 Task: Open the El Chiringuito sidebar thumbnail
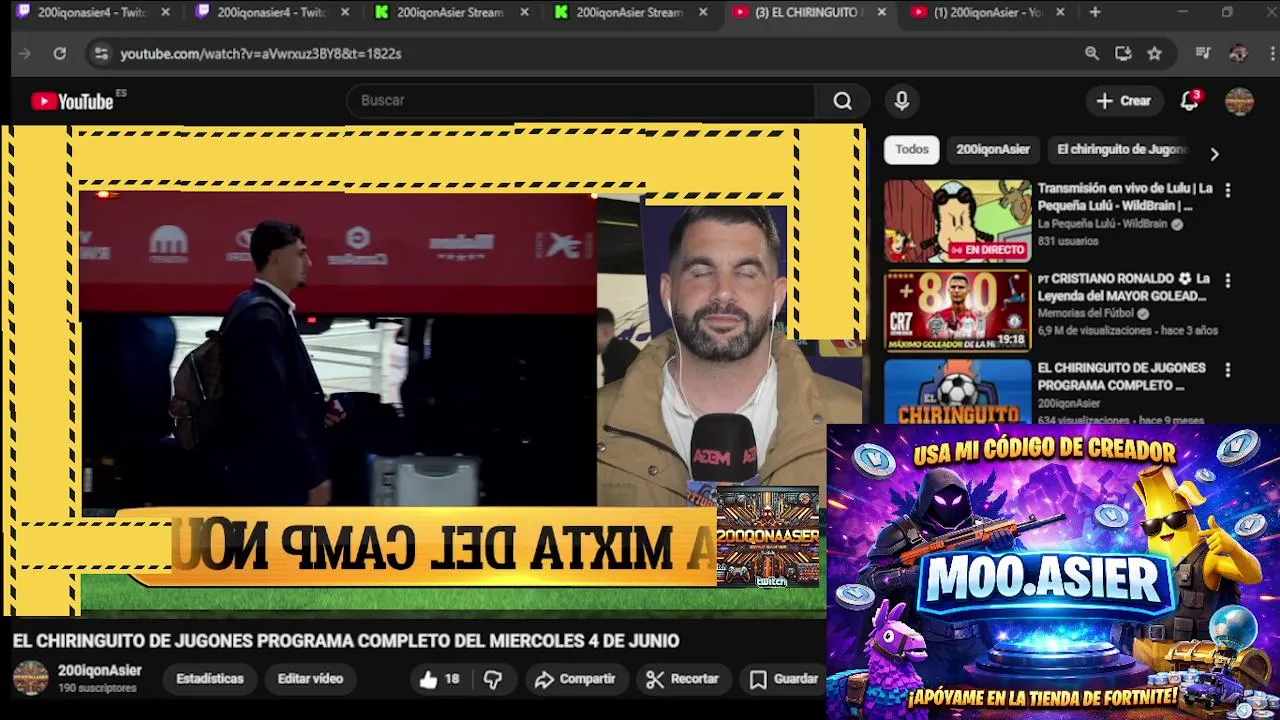957,392
